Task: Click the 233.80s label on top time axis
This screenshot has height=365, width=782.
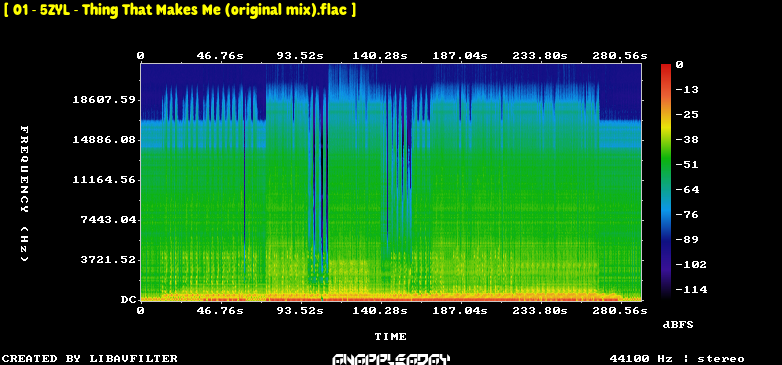Action: [x=540, y=56]
